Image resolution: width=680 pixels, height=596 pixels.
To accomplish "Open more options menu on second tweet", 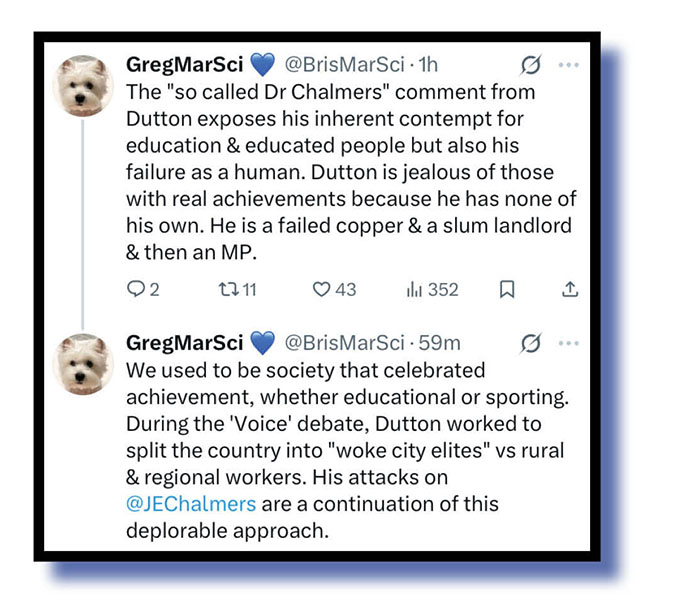I will coord(568,343).
